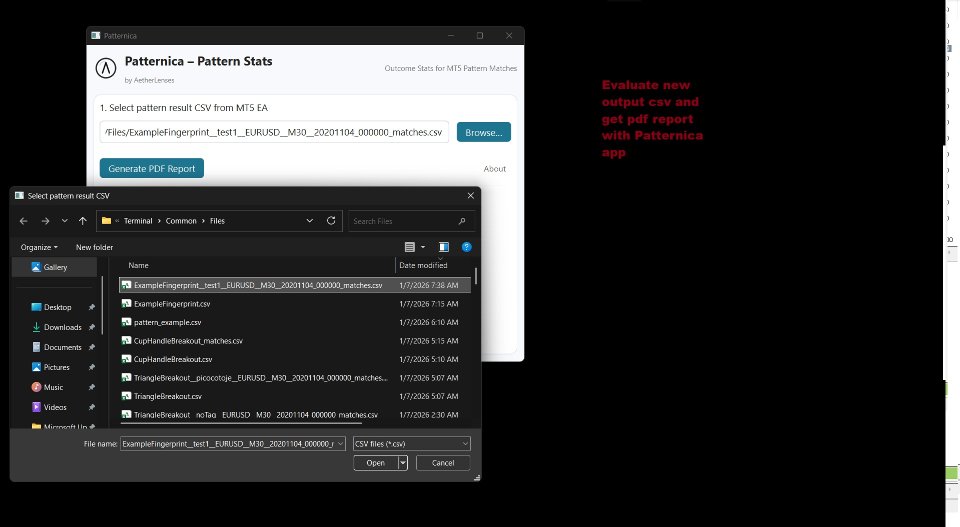Toggle the preview pane icon
The height and width of the screenshot is (527, 960).
(444, 247)
